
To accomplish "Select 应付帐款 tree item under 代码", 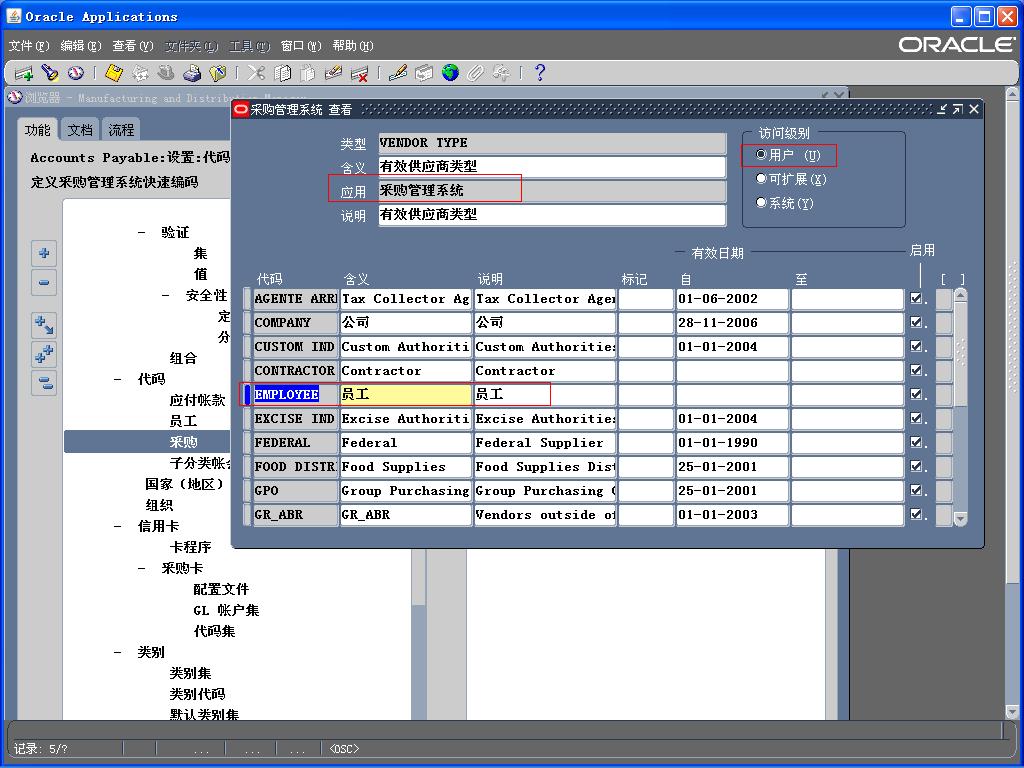I will click(x=197, y=400).
